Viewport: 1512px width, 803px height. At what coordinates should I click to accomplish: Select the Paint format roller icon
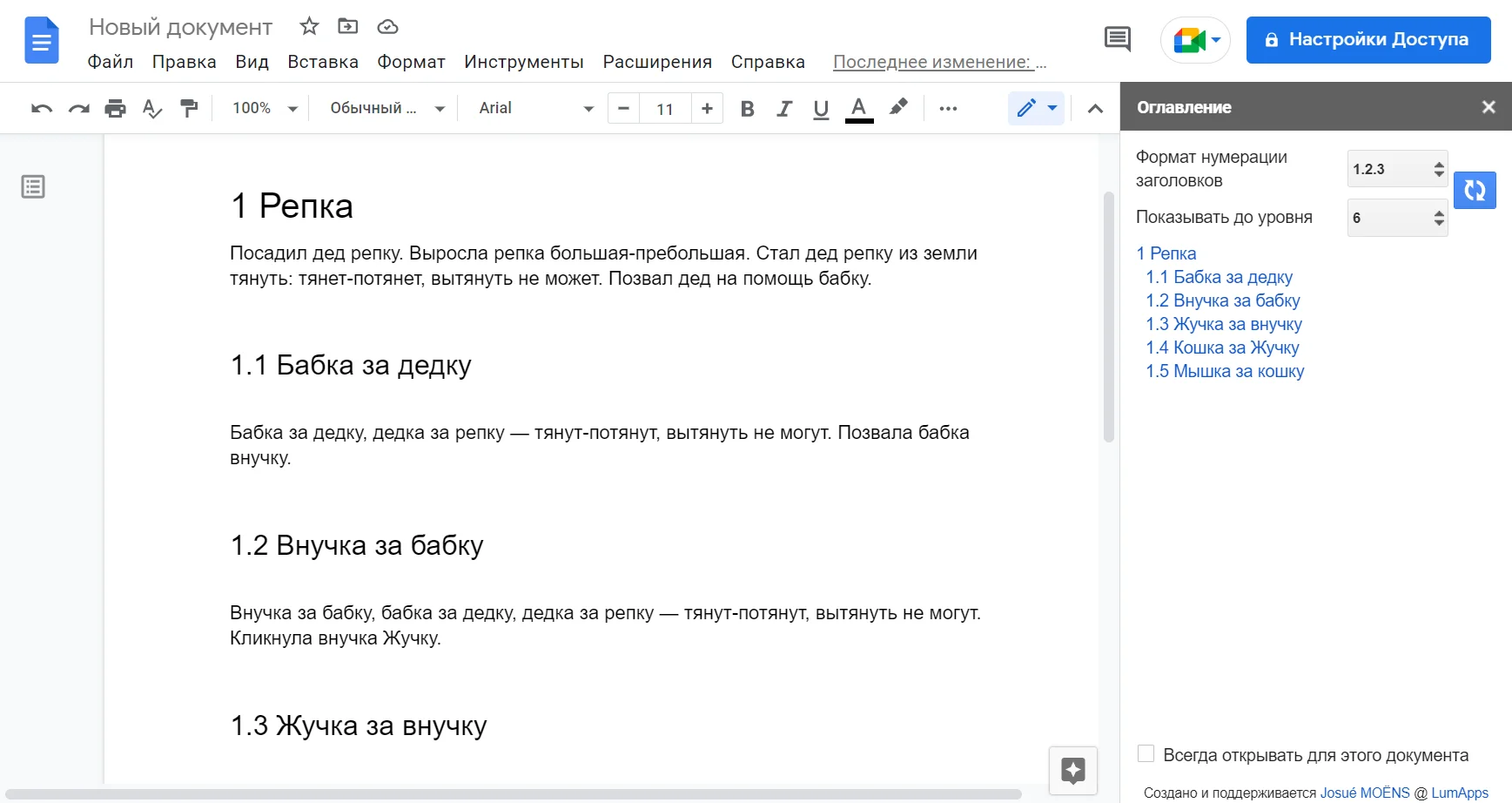click(189, 109)
